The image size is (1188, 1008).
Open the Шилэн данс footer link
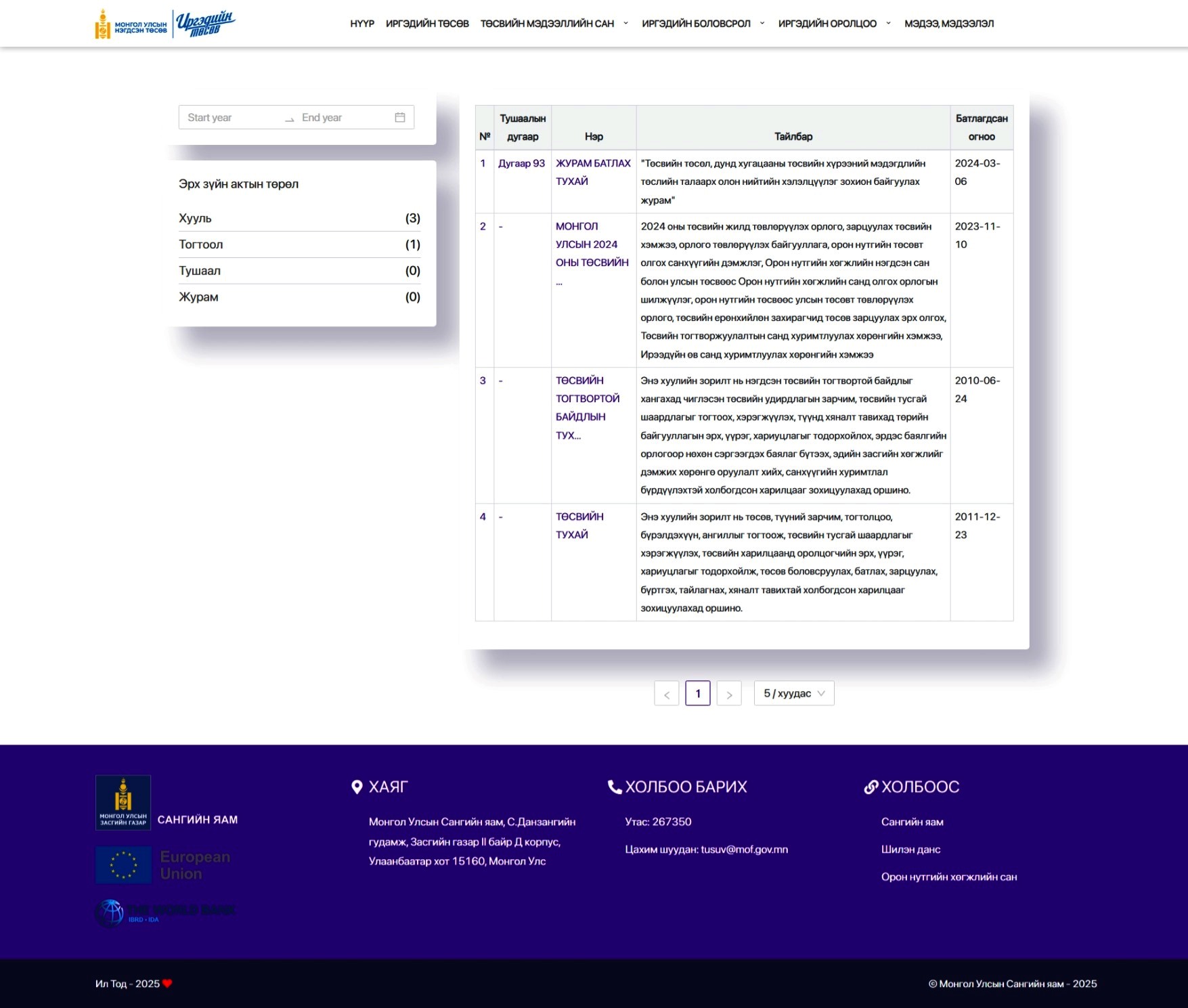pyautogui.click(x=910, y=850)
